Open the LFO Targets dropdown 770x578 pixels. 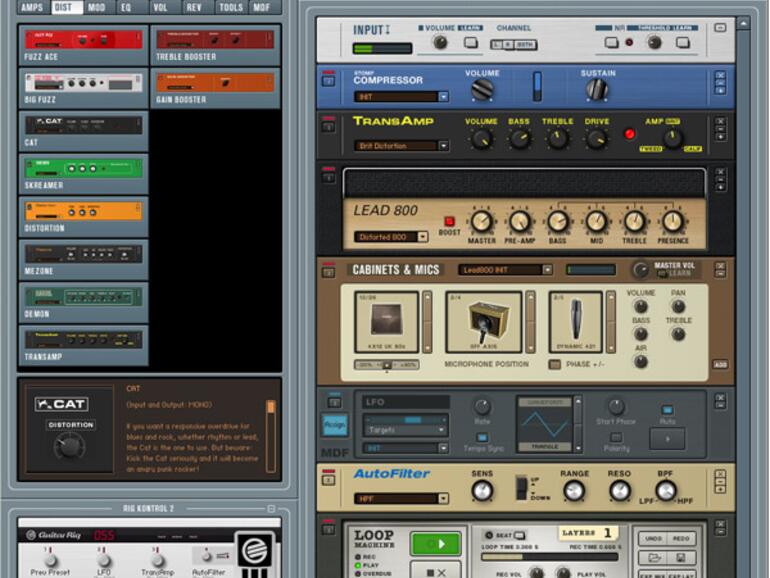(x=405, y=430)
